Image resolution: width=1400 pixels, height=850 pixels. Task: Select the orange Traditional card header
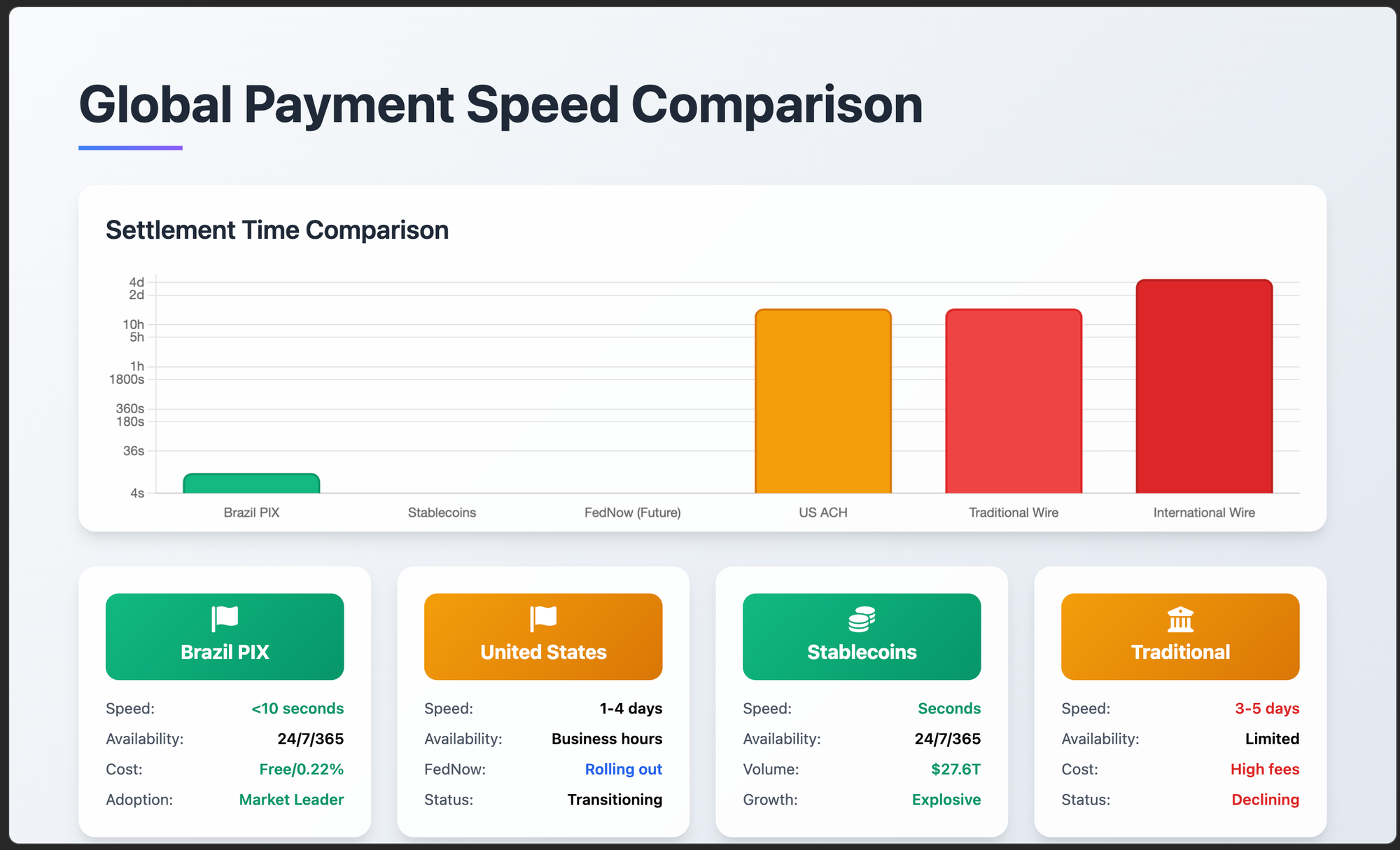[x=1180, y=636]
